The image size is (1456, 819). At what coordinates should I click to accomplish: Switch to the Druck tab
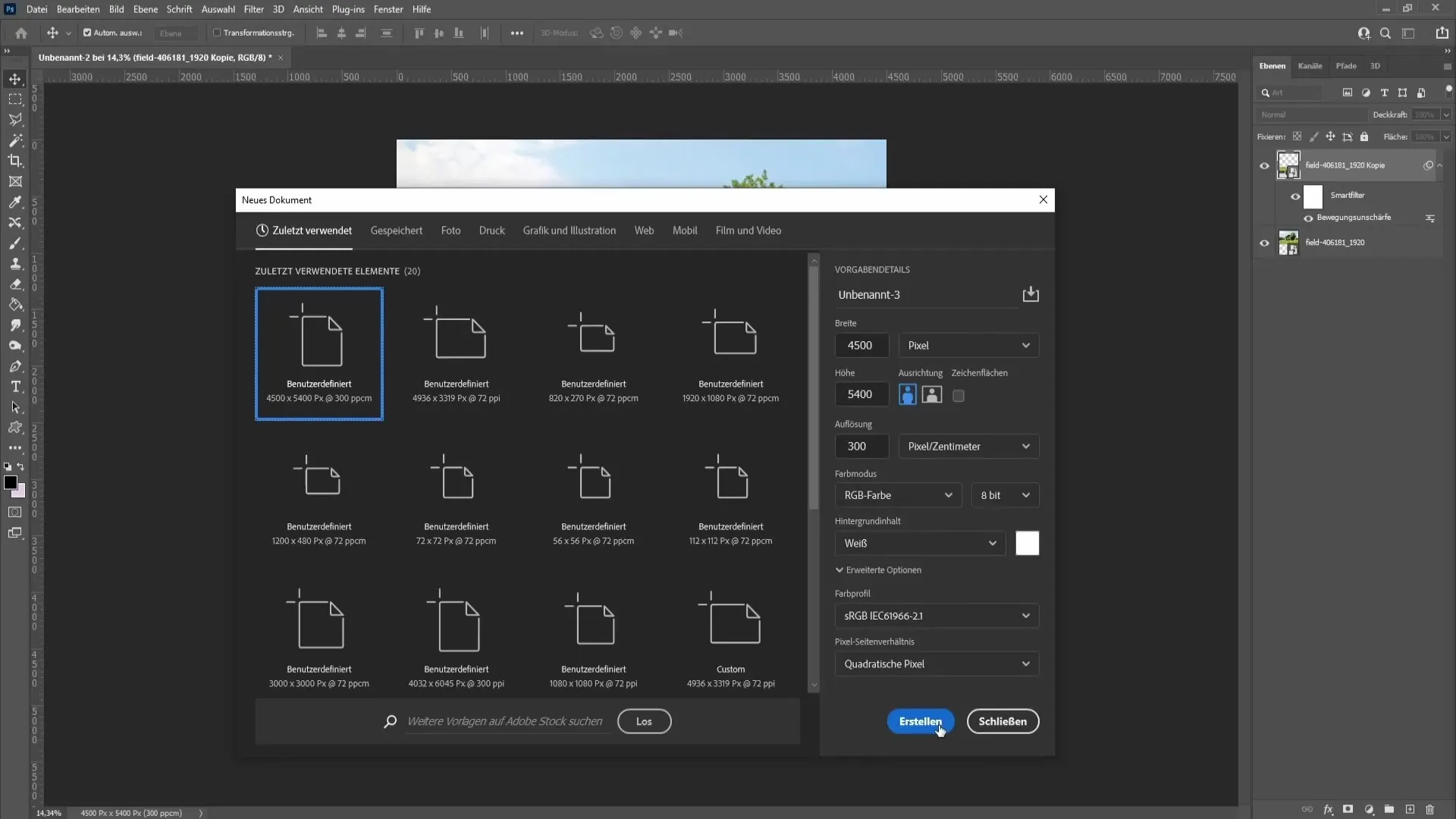[491, 231]
